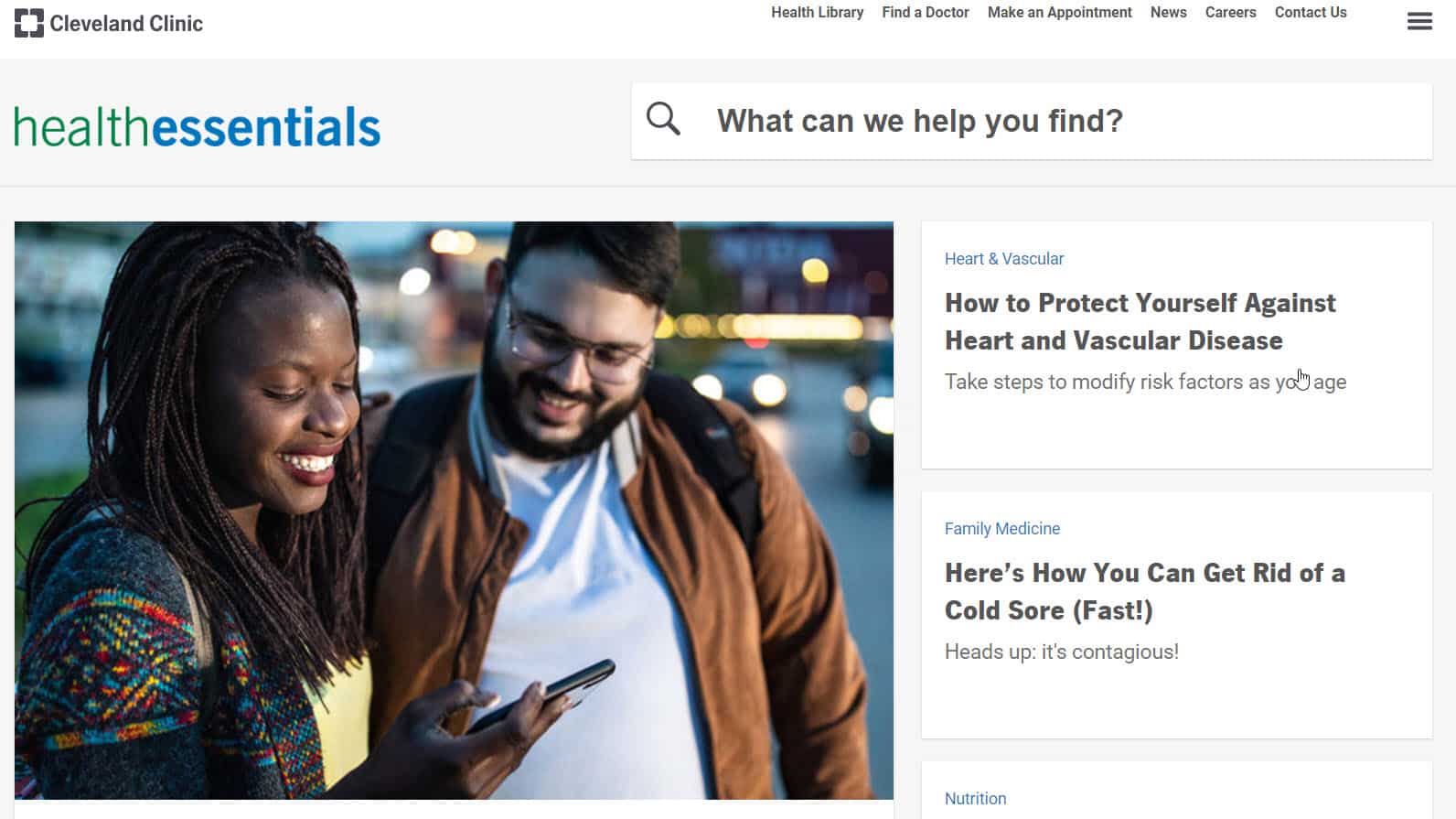Viewport: 1456px width, 819px height.
Task: Open the News page
Action: click(x=1168, y=12)
